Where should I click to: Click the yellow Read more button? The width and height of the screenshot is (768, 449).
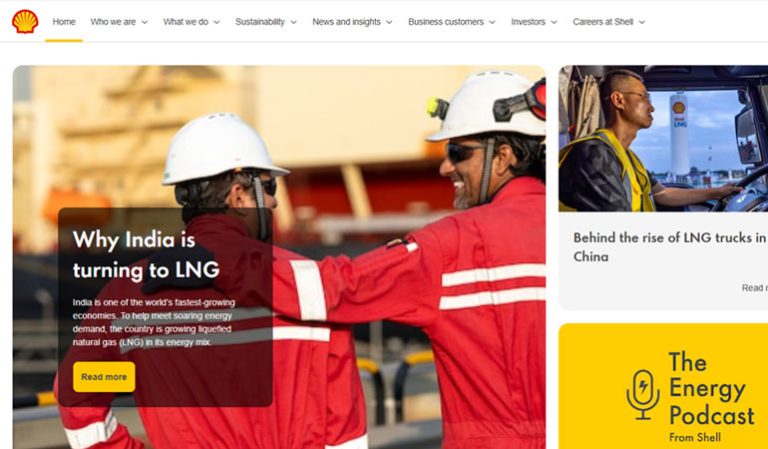point(104,377)
